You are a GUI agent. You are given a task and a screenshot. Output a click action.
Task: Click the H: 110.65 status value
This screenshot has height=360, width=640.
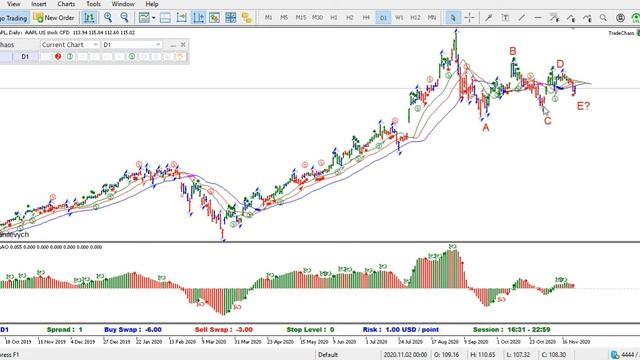pyautogui.click(x=483, y=355)
